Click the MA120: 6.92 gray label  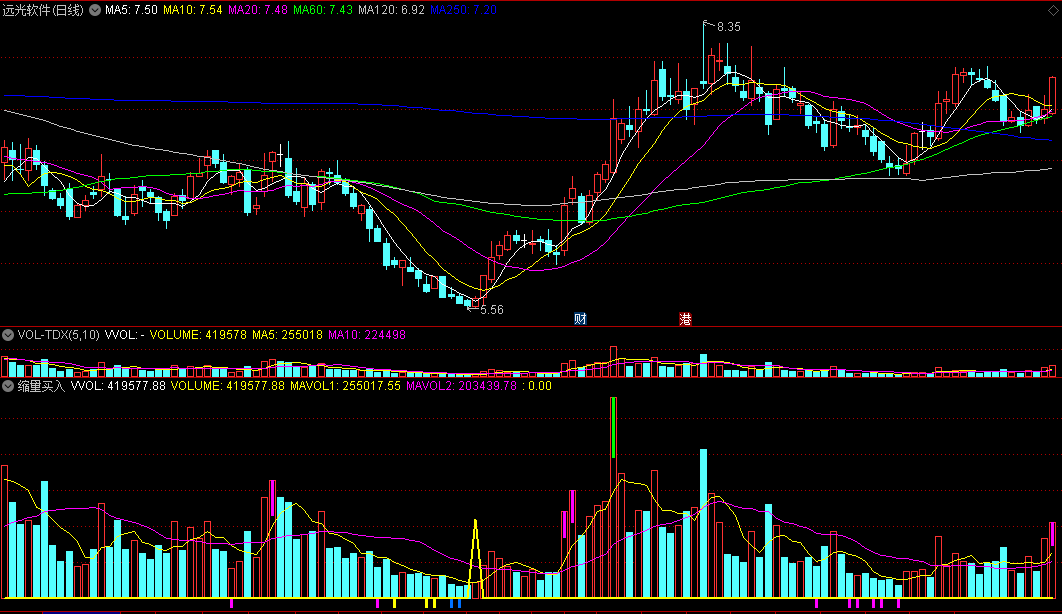tap(391, 10)
